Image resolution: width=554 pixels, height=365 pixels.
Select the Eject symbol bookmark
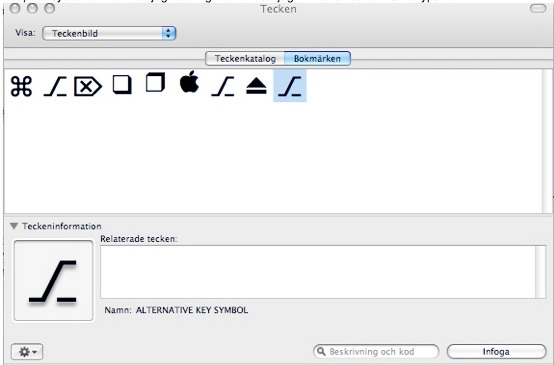point(256,86)
